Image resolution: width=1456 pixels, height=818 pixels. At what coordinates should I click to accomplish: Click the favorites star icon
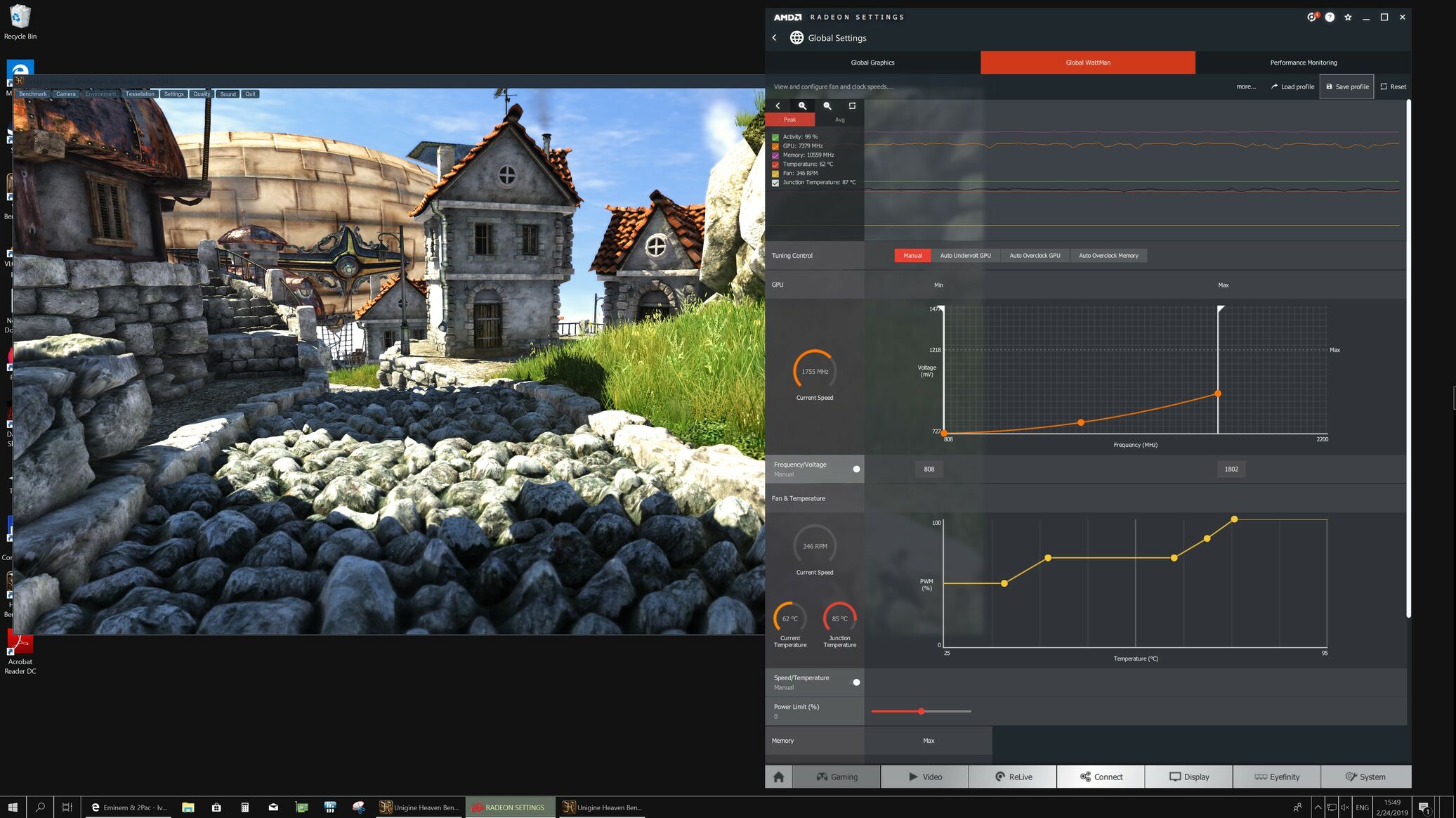(x=1348, y=17)
